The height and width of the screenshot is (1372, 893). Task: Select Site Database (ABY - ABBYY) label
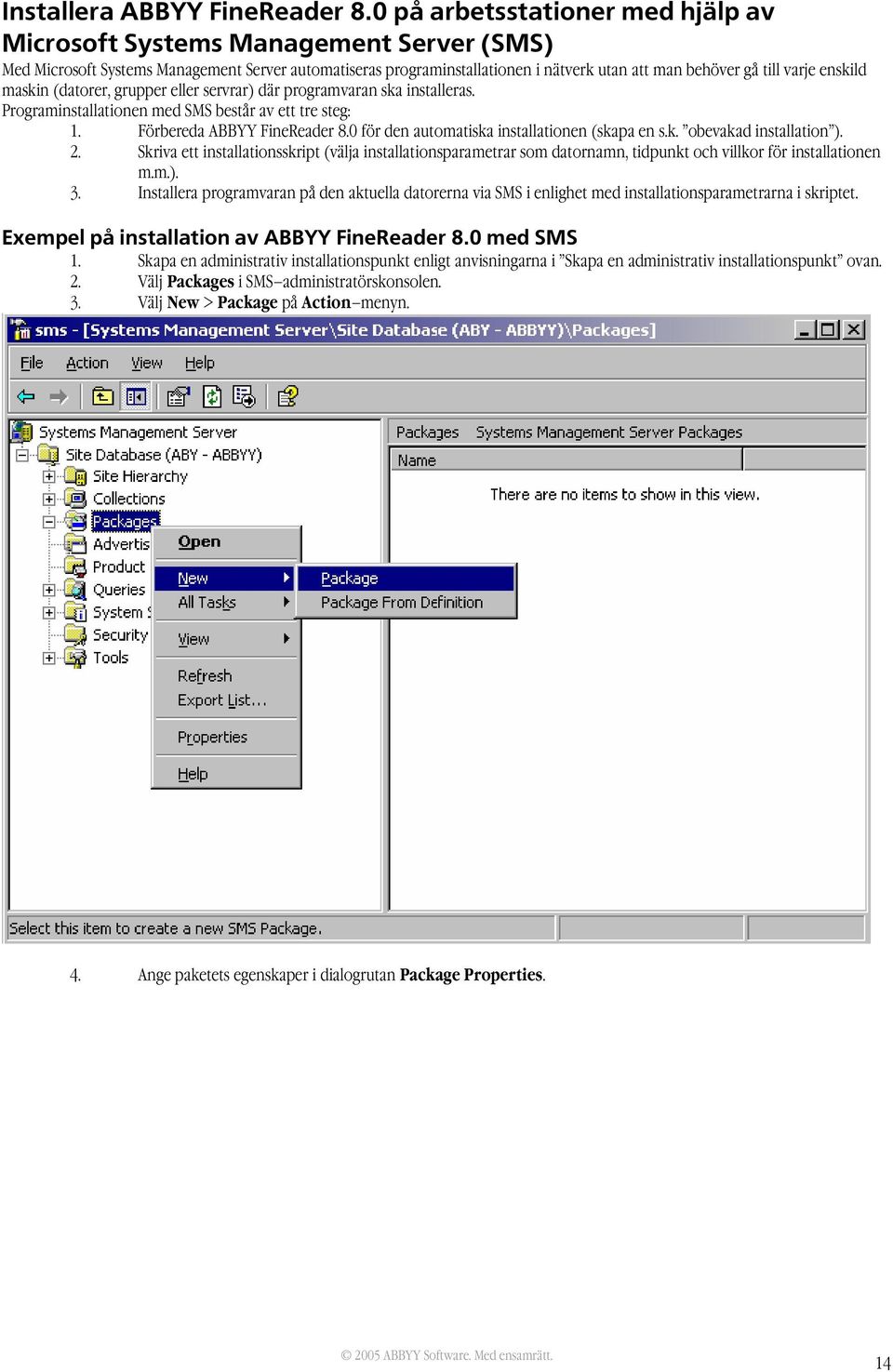[164, 455]
